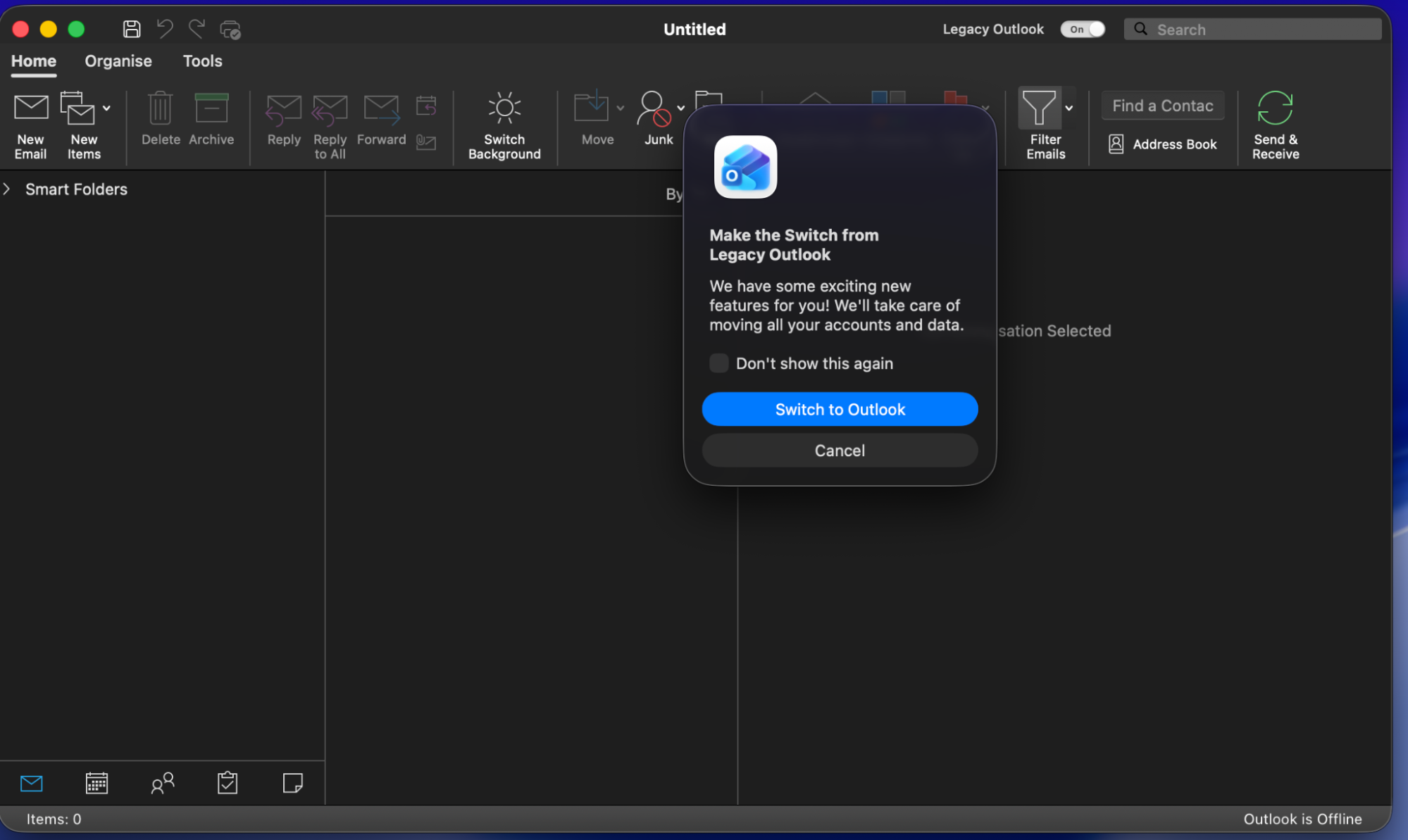Viewport: 1408px width, 840px height.
Task: Open the Move dropdown arrow
Action: click(621, 108)
